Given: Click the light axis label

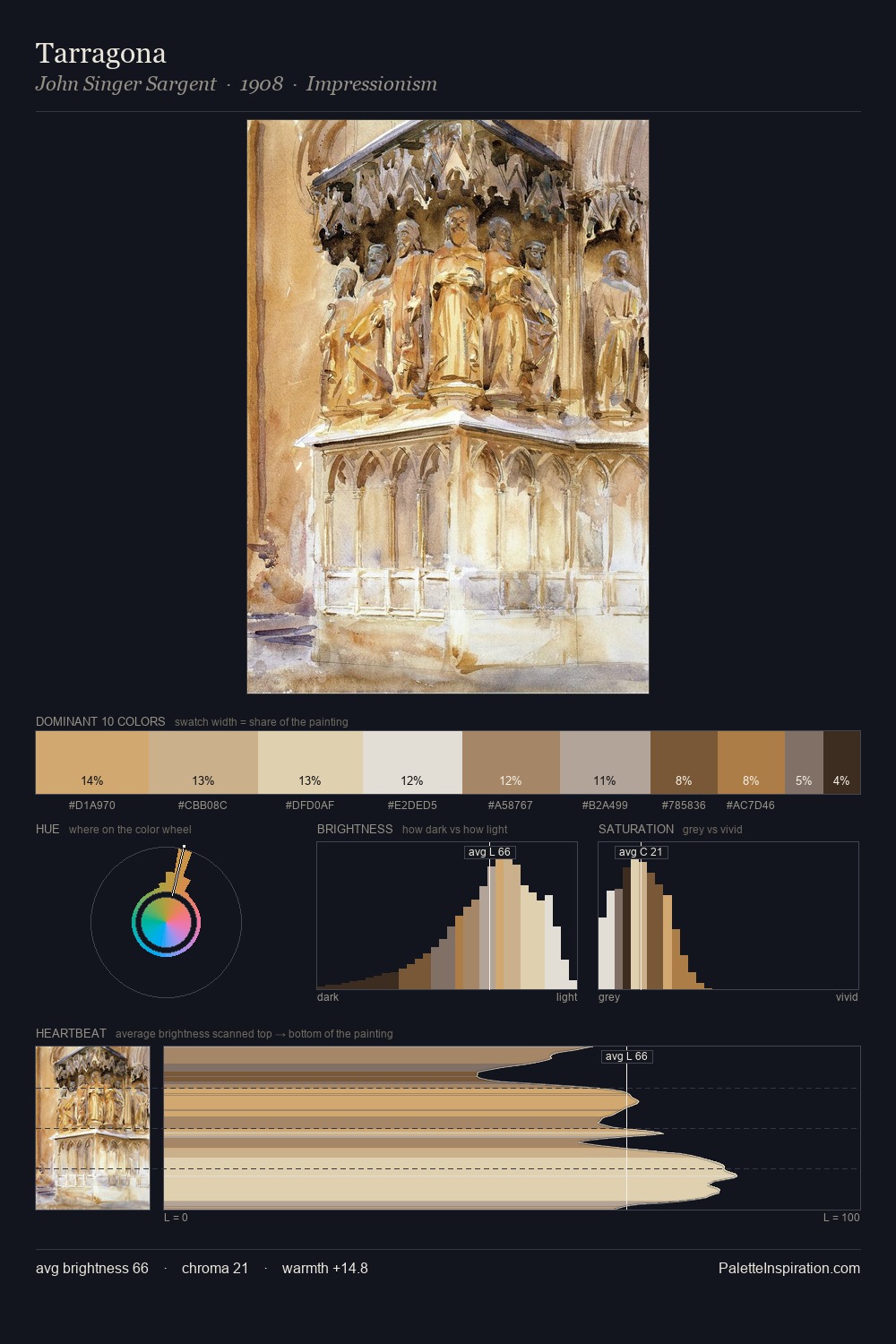Looking at the screenshot, I should coord(567,997).
